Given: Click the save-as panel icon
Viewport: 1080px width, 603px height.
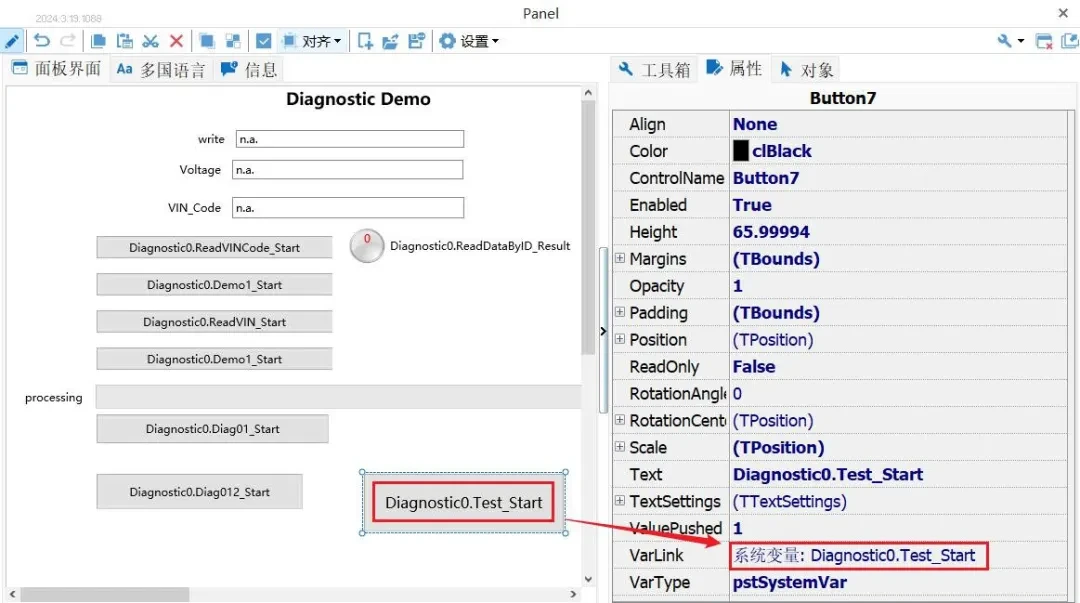Looking at the screenshot, I should pos(416,41).
